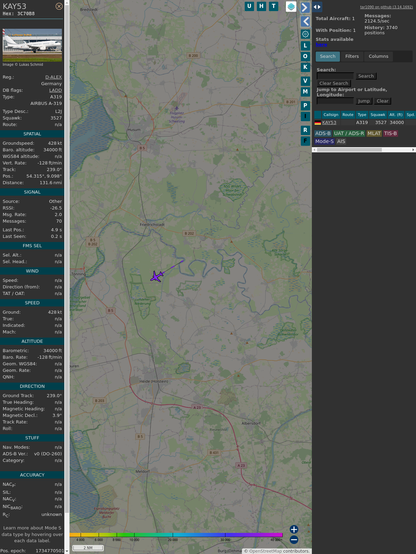Zoom out with the minus button
This screenshot has height=554, width=416.
[x=294, y=540]
